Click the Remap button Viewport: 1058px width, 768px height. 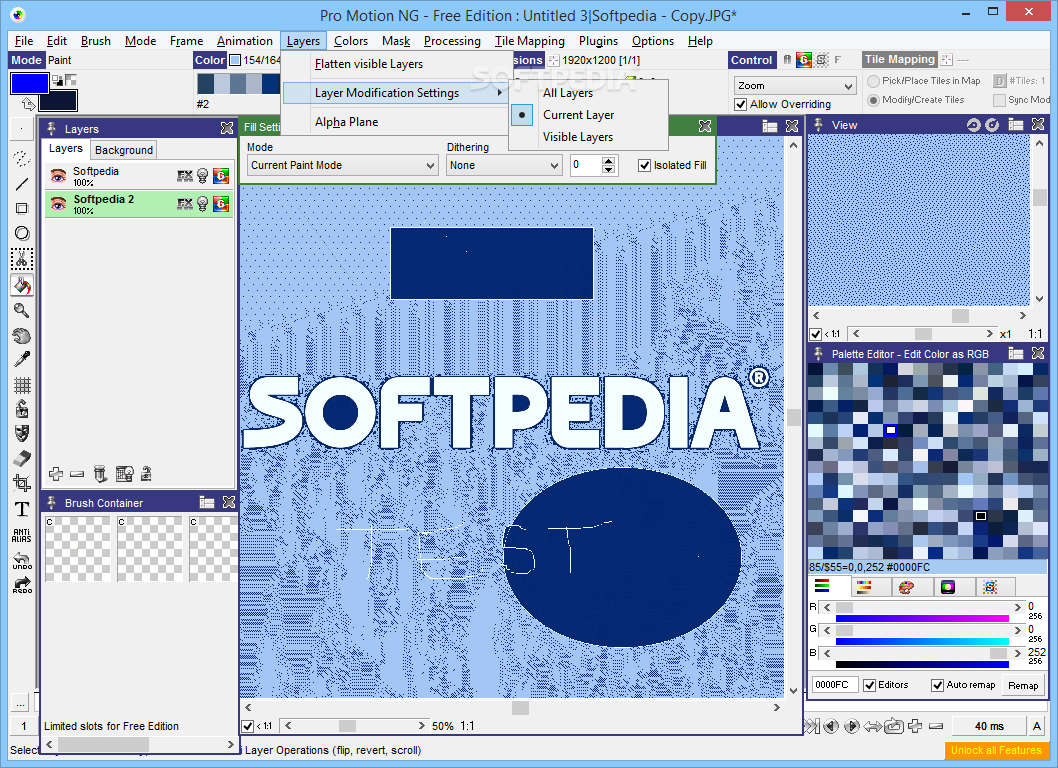point(1023,685)
